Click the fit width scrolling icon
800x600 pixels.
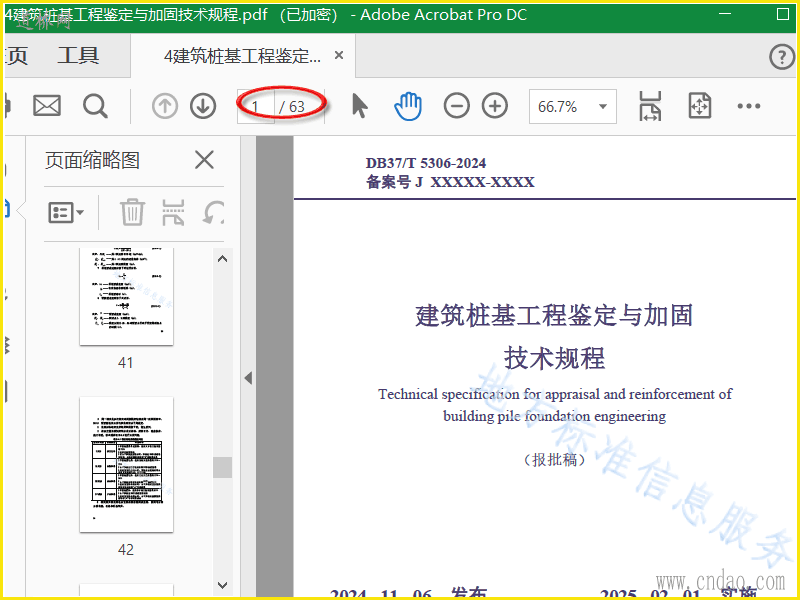(650, 106)
